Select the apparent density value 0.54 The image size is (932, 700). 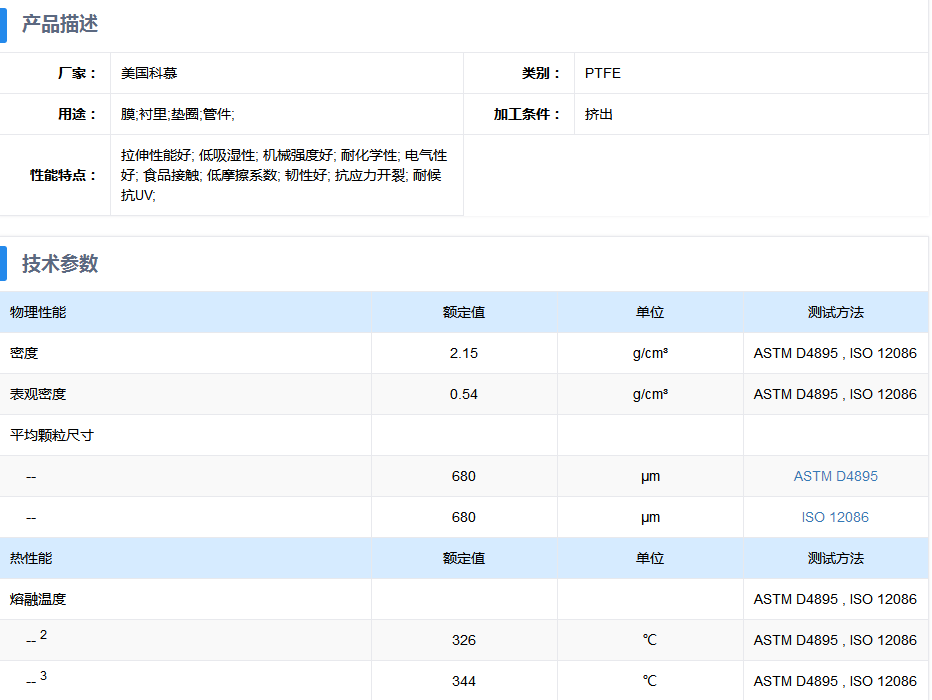pyautogui.click(x=464, y=394)
